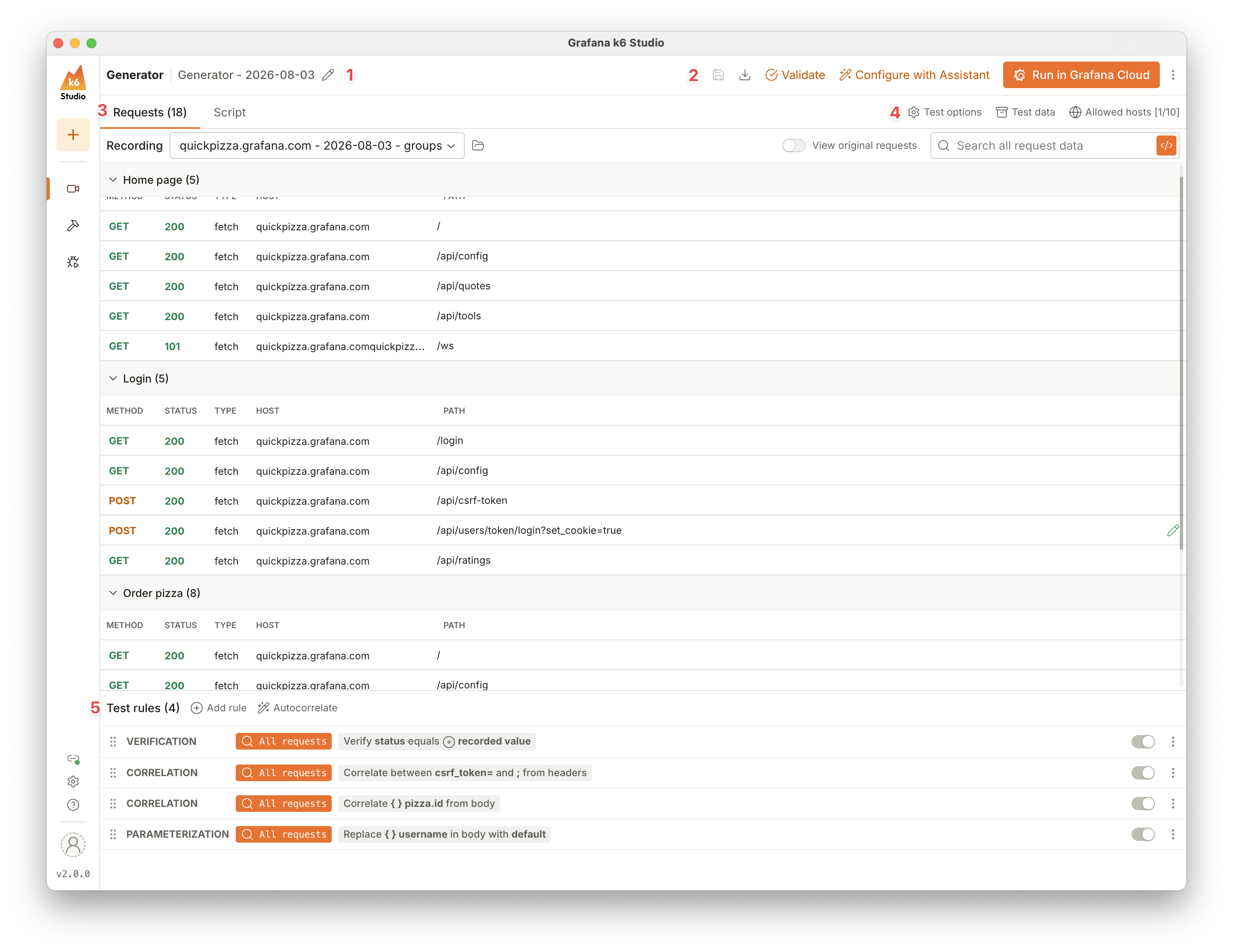Disable the Verification rule toggle

point(1143,741)
